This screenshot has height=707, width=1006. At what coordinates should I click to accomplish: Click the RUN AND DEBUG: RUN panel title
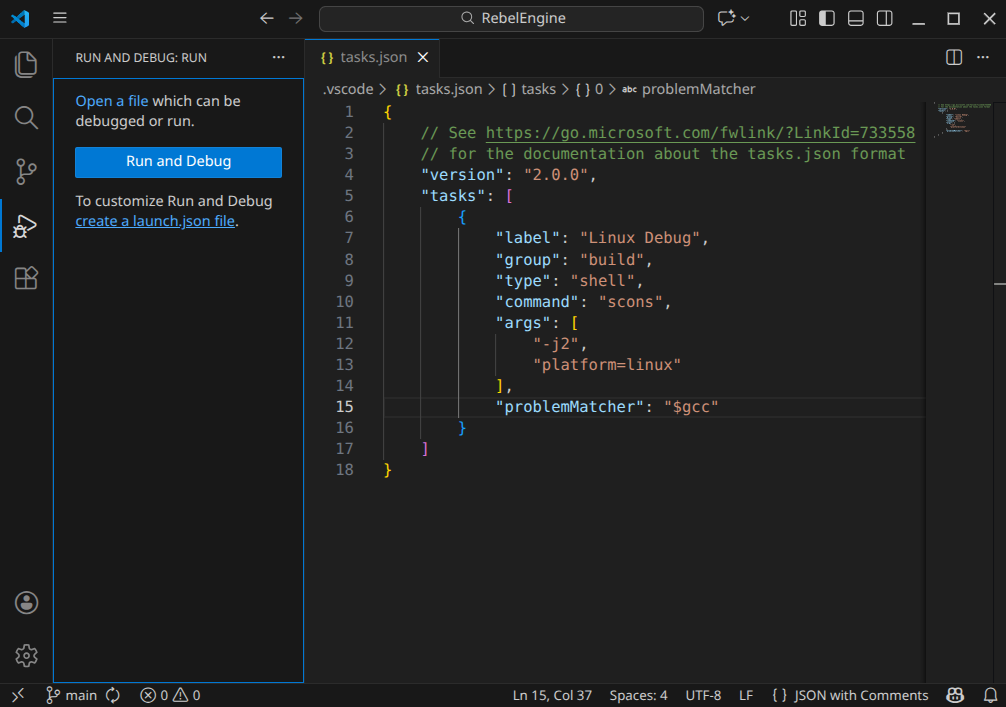141,58
